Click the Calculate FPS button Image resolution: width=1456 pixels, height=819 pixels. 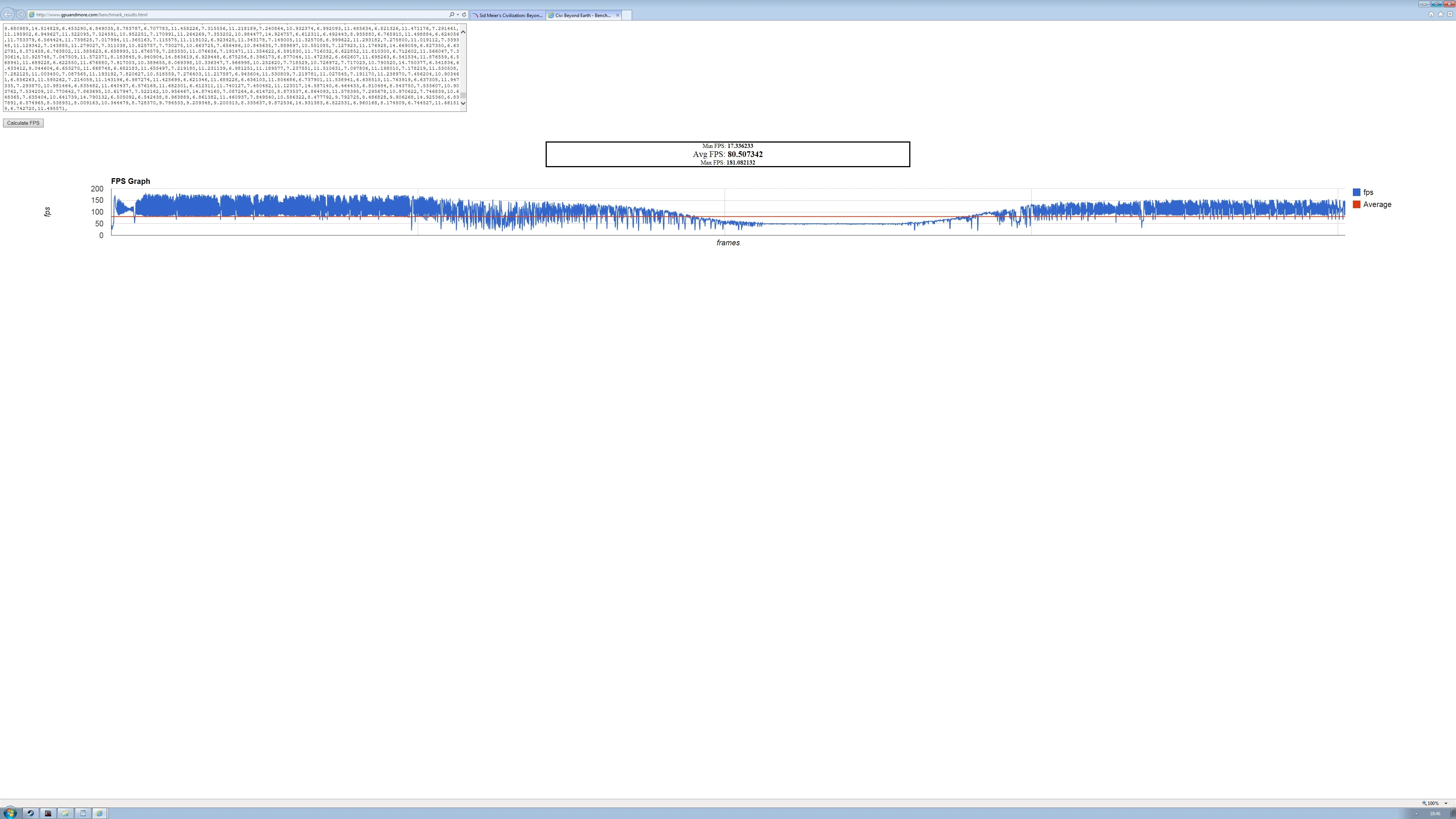23,123
